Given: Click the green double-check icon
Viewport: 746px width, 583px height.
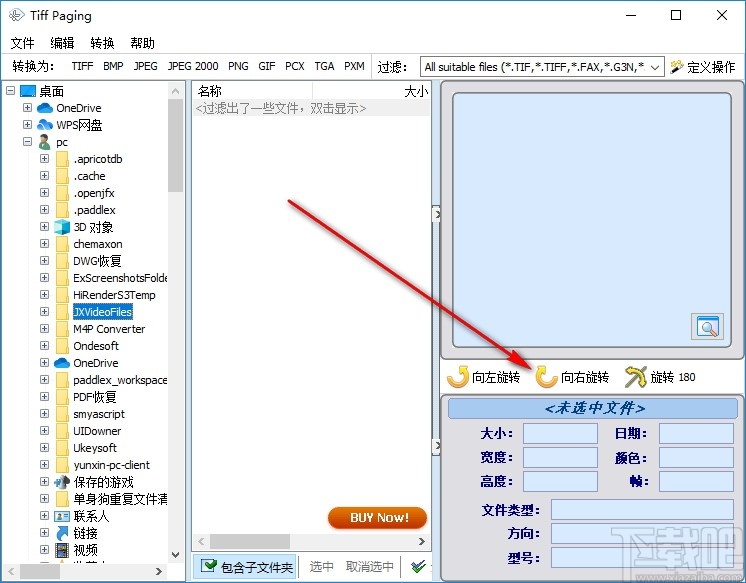Looking at the screenshot, I should pos(418,566).
